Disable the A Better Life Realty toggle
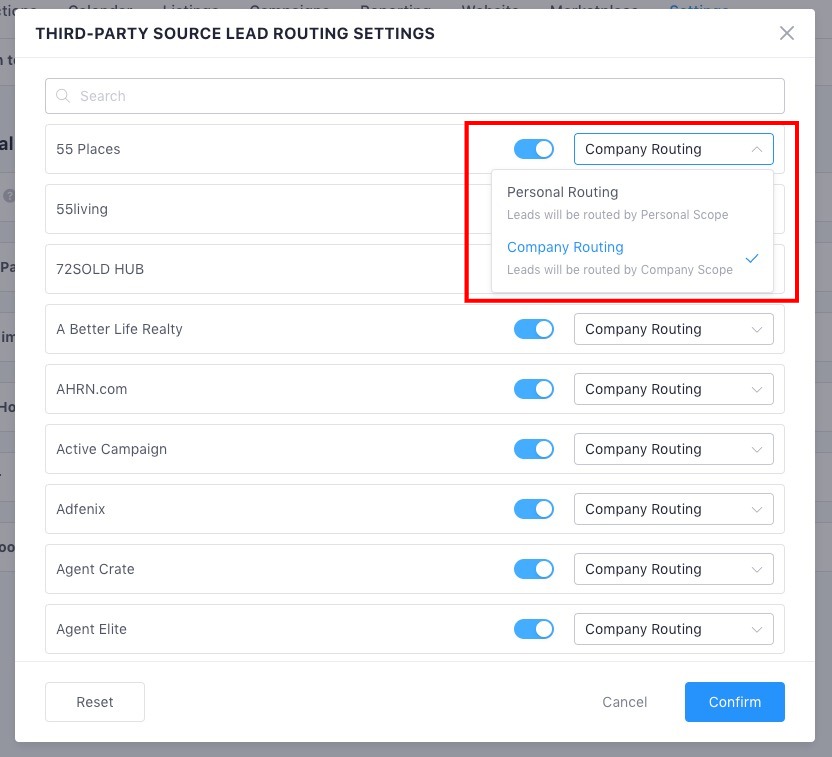Viewport: 832px width, 757px height. [x=533, y=329]
